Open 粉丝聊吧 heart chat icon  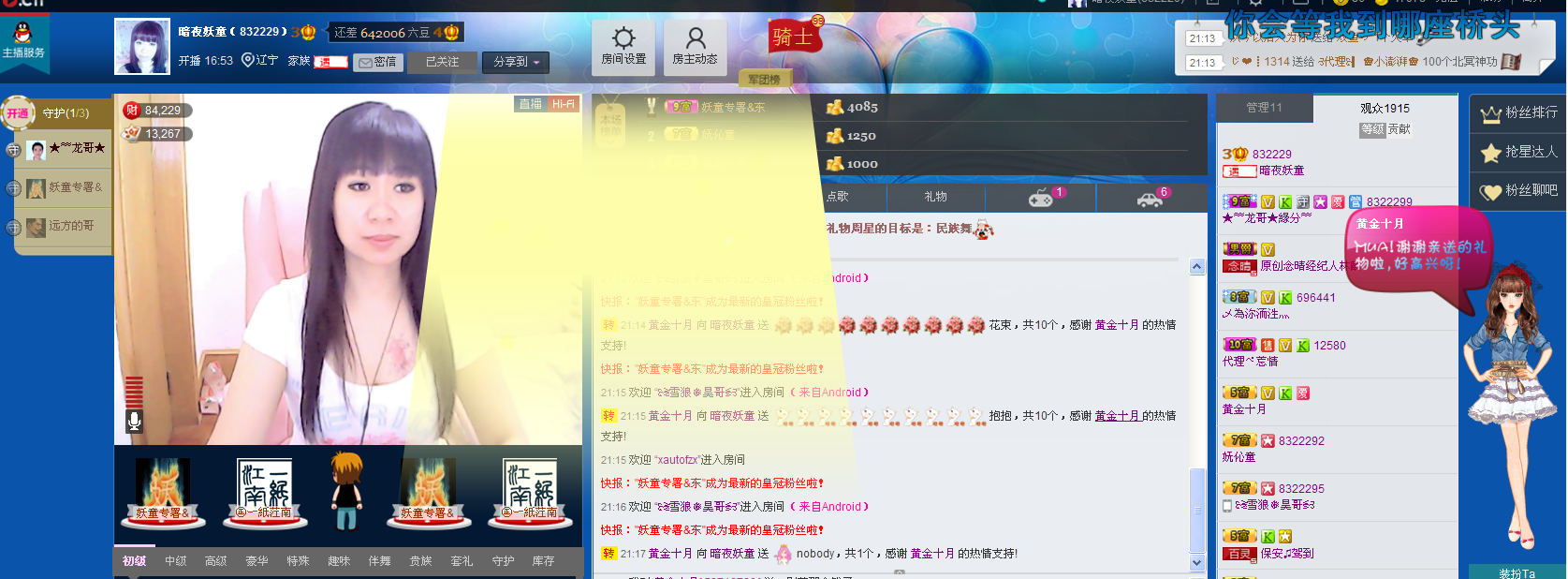(1491, 191)
